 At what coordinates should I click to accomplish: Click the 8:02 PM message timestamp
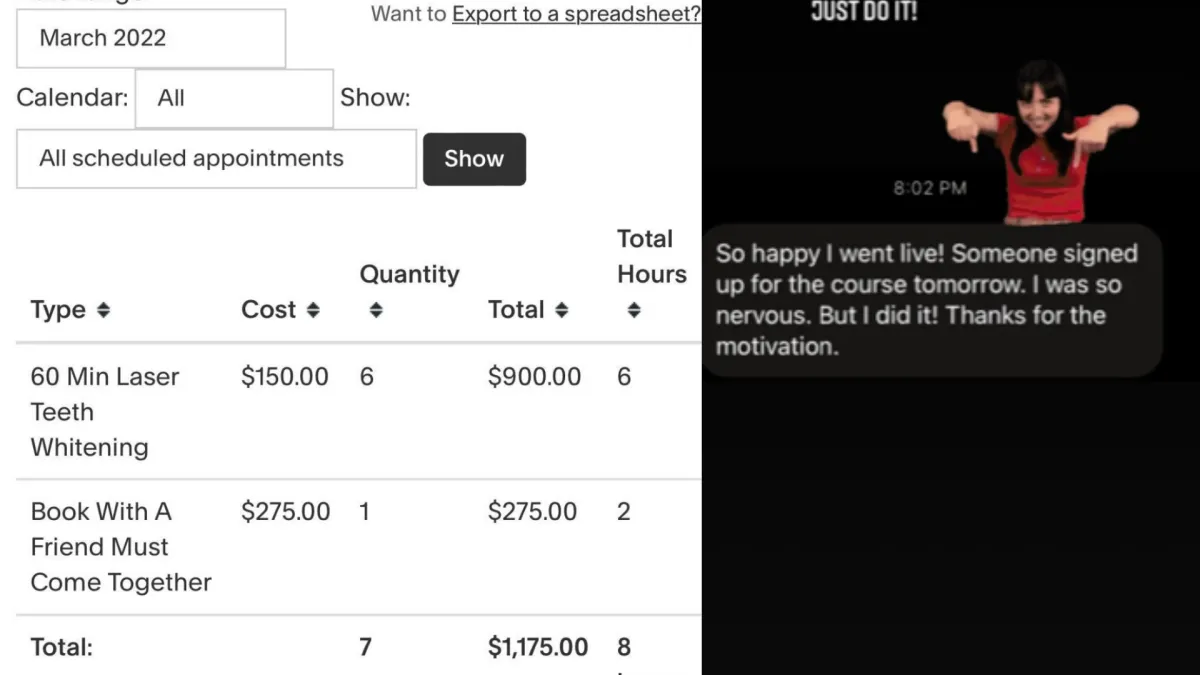[930, 188]
